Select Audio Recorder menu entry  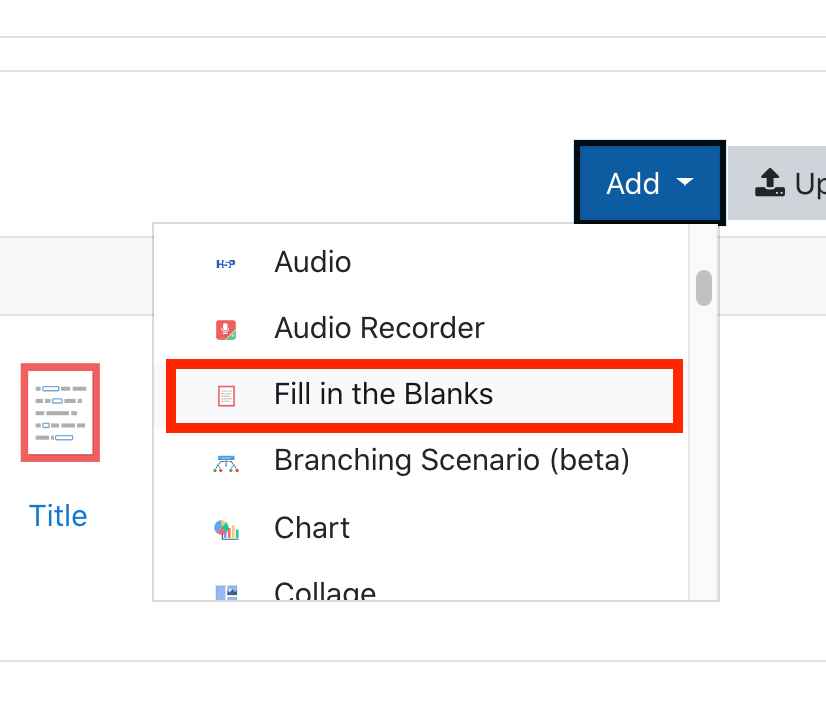click(421, 328)
